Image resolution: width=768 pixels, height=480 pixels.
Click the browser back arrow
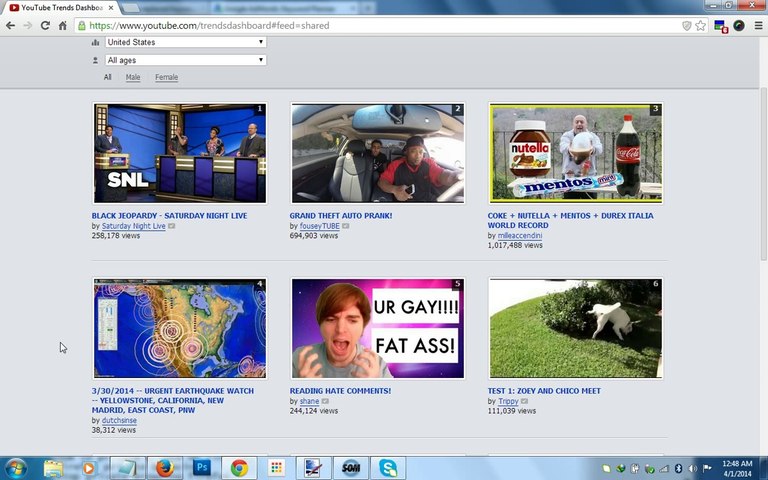click(x=10, y=25)
